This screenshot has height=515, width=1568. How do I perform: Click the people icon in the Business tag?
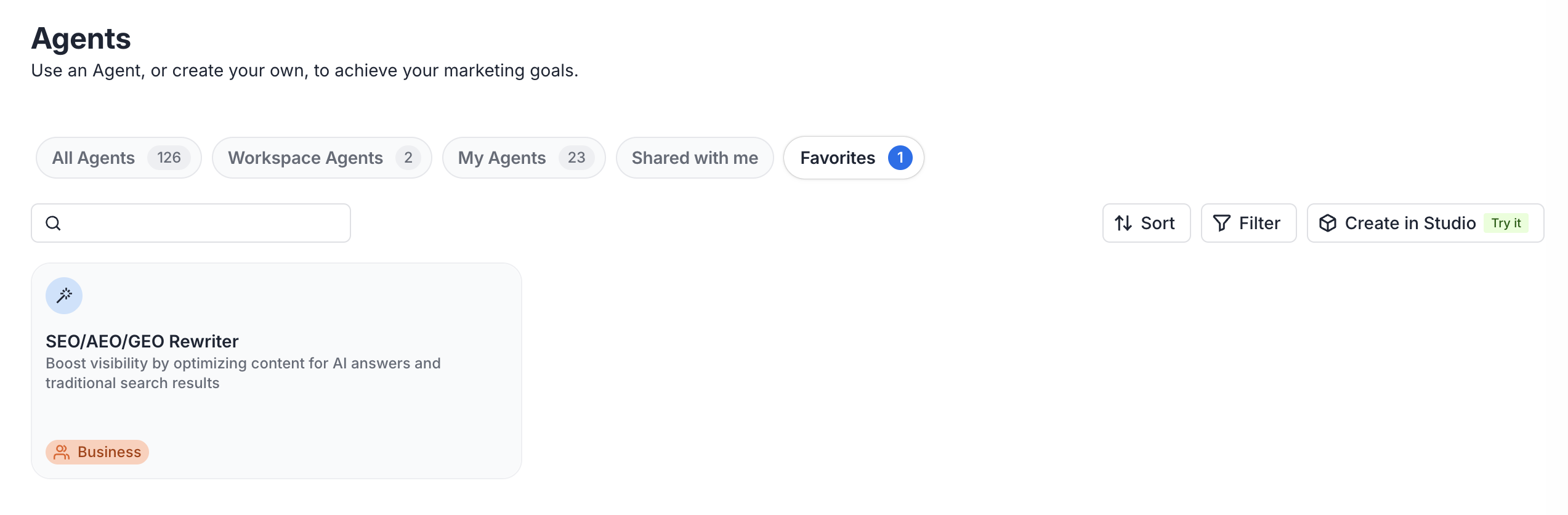[x=62, y=452]
